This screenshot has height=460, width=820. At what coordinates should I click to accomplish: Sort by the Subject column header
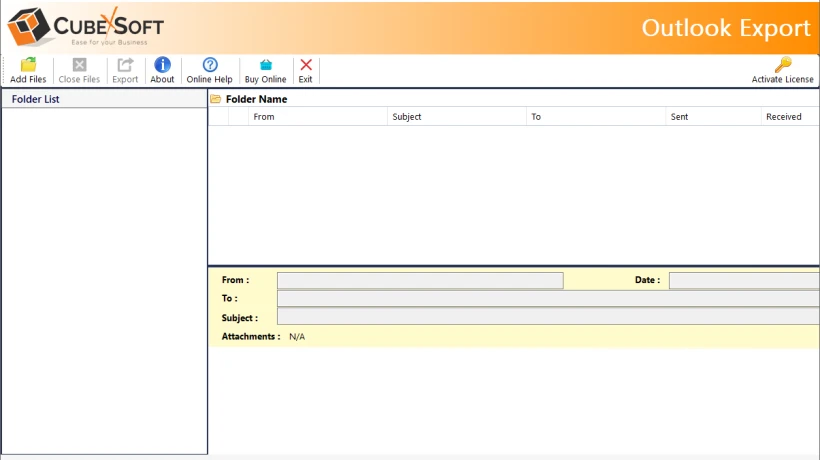point(457,117)
